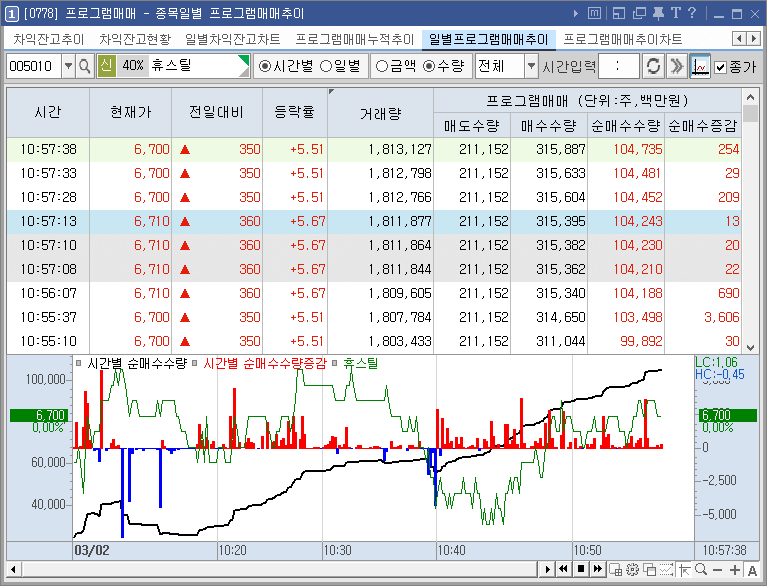Click table scrollbar down arrow

pos(750,347)
